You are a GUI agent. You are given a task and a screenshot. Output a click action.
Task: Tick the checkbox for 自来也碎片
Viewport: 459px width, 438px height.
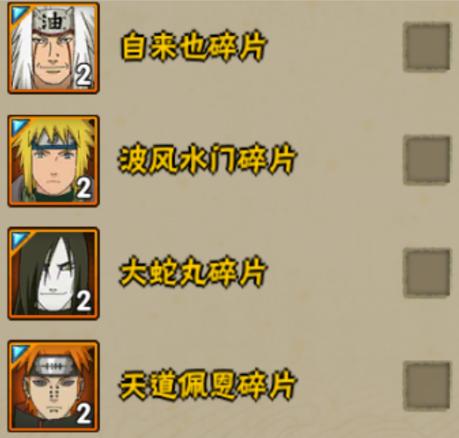pyautogui.click(x=427, y=47)
